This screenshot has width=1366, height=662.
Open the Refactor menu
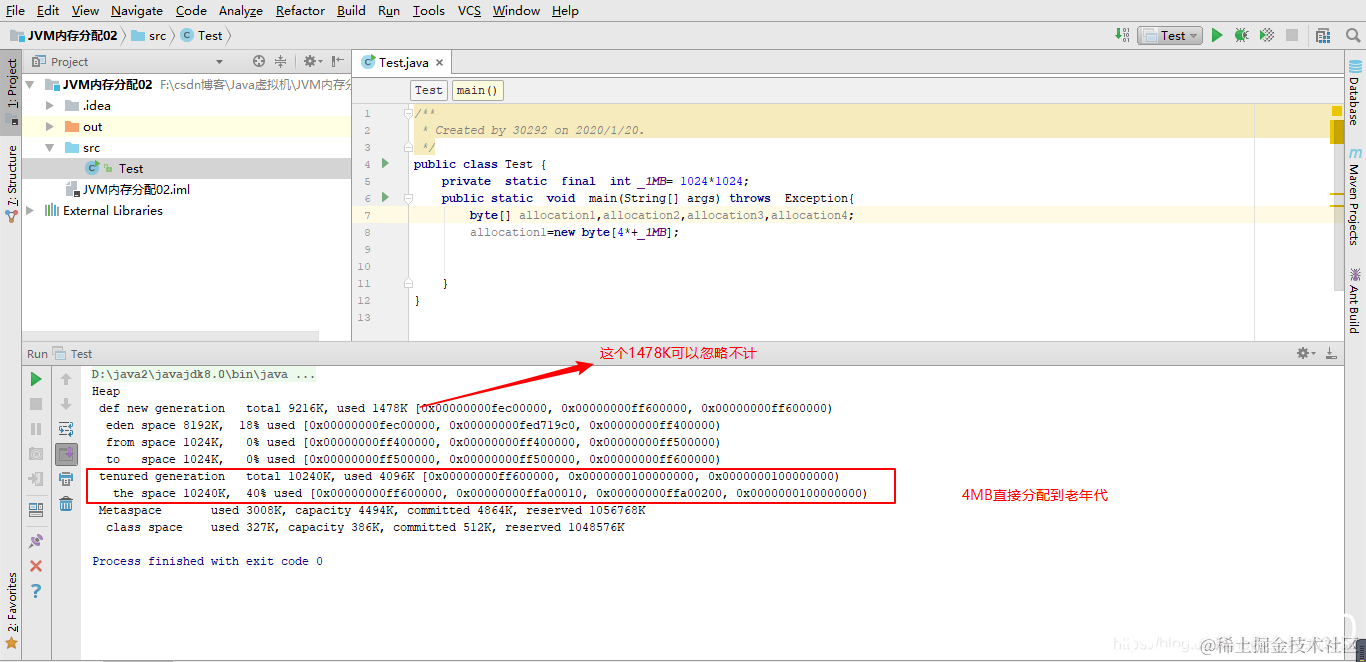(301, 10)
